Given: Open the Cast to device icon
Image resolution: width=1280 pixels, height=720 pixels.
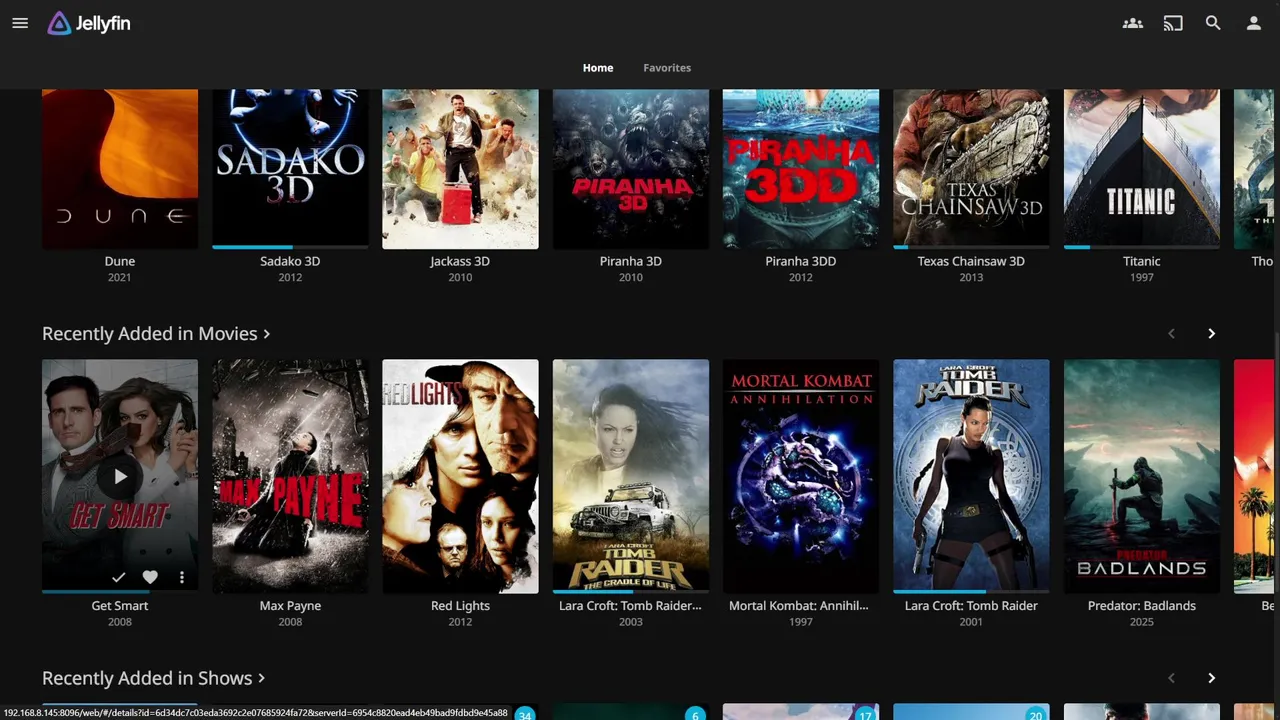Looking at the screenshot, I should point(1173,23).
